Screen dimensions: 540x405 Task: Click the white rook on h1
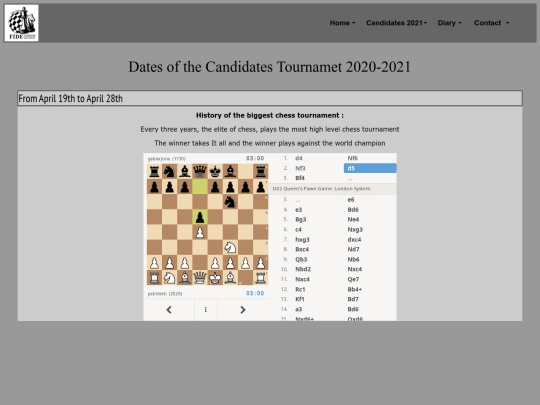[x=260, y=277]
